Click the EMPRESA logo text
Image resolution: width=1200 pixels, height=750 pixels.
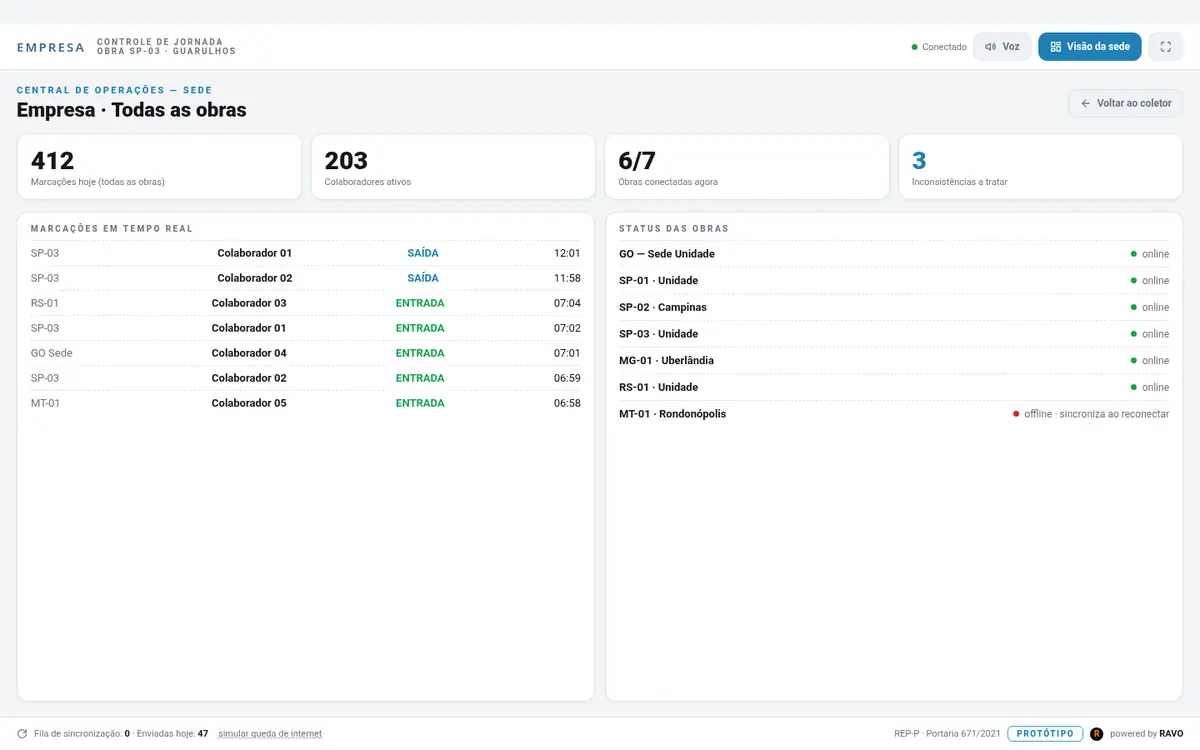point(51,47)
